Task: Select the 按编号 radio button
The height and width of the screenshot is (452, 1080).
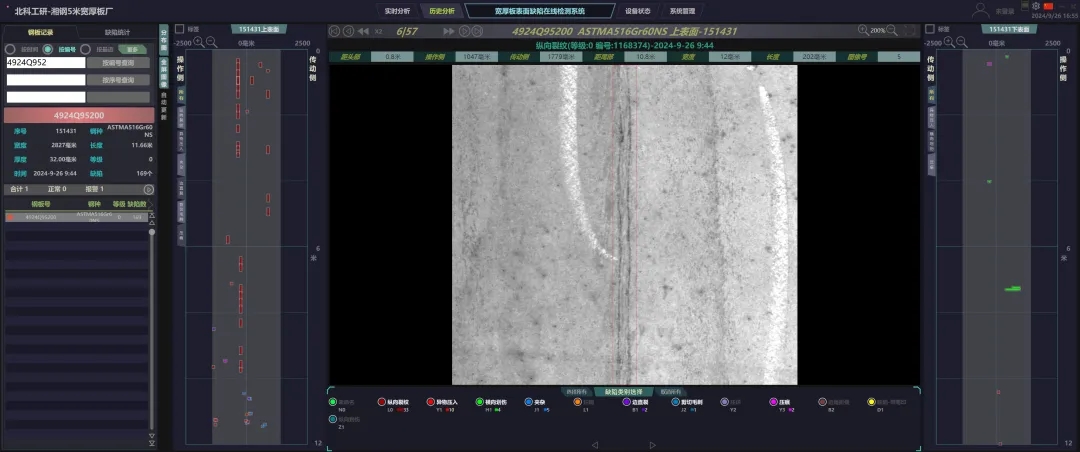Action: pyautogui.click(x=47, y=49)
